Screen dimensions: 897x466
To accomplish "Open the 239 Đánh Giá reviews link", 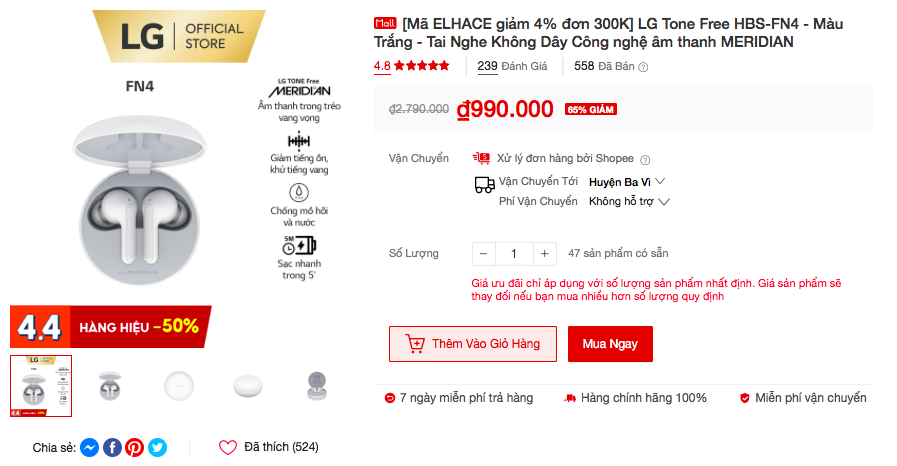I will pos(512,66).
